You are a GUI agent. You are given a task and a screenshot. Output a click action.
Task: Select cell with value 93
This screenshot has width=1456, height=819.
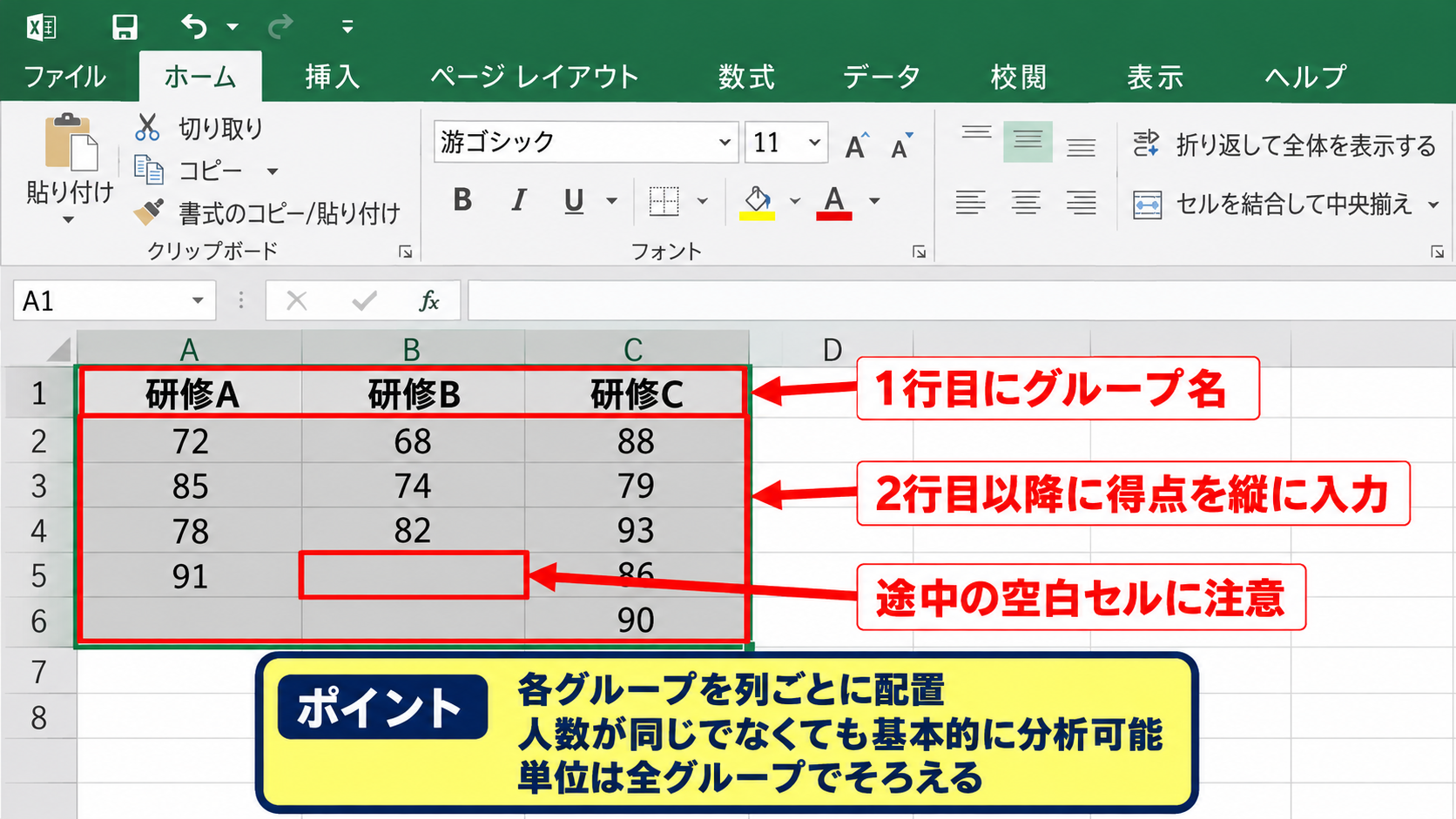click(x=636, y=530)
